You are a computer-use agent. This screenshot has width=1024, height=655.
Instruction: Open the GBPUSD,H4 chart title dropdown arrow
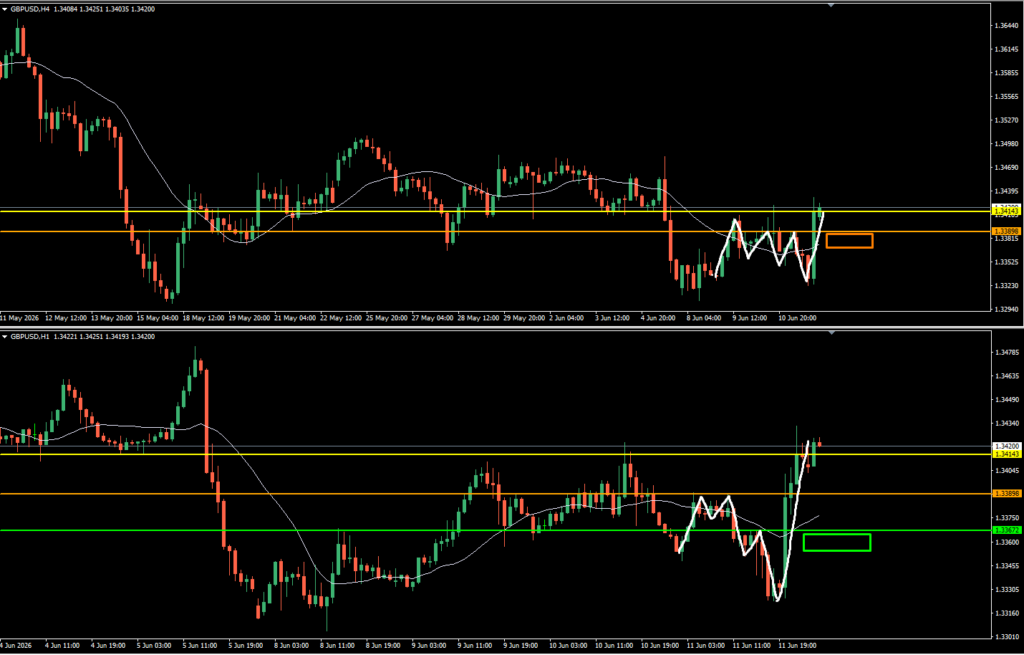5,9
